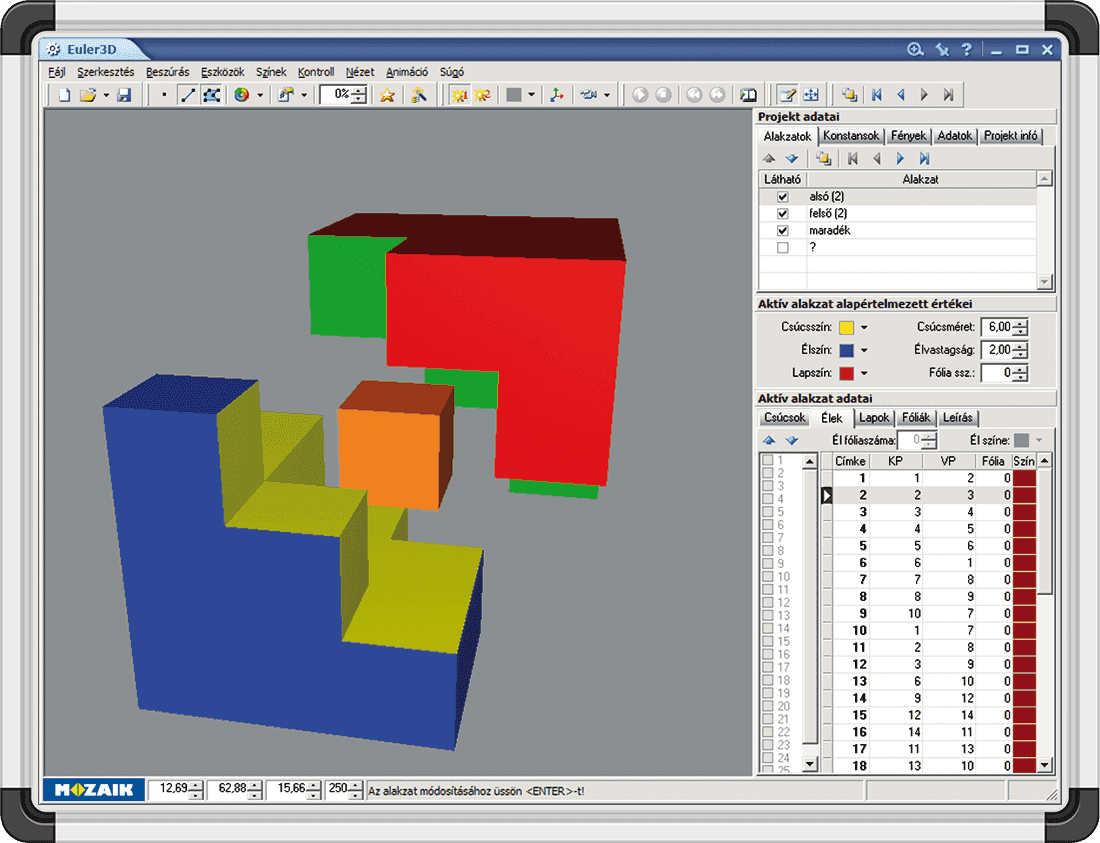Click the save (floppy disk) toolbar icon
This screenshot has width=1100, height=843.
coord(125,95)
